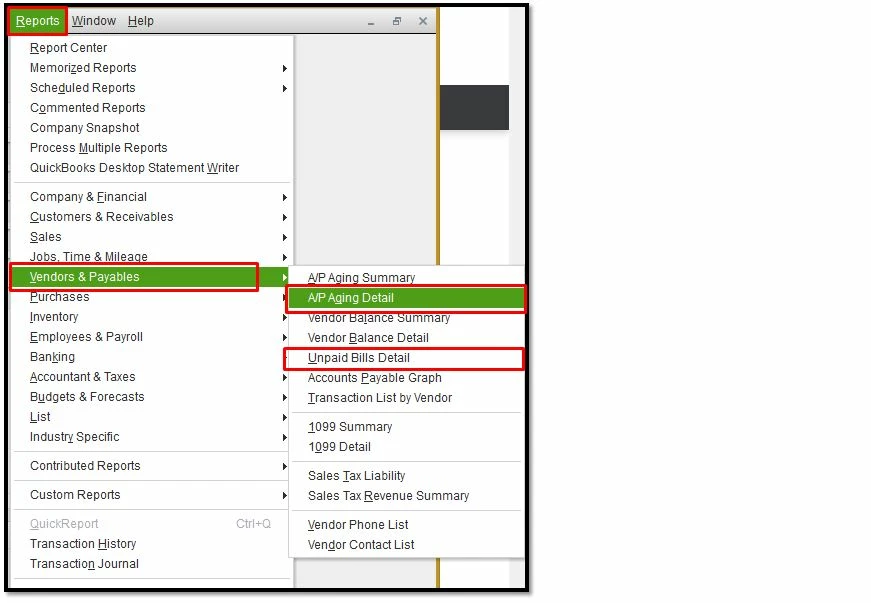871x603 pixels.
Task: Choose Commented Reports
Action: point(152,108)
